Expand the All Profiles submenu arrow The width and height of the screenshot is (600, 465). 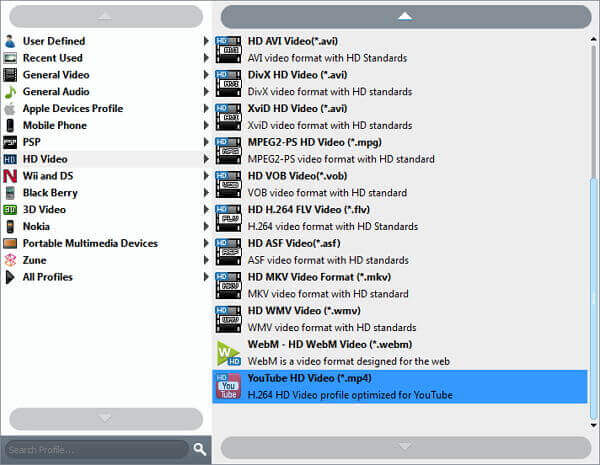[206, 277]
